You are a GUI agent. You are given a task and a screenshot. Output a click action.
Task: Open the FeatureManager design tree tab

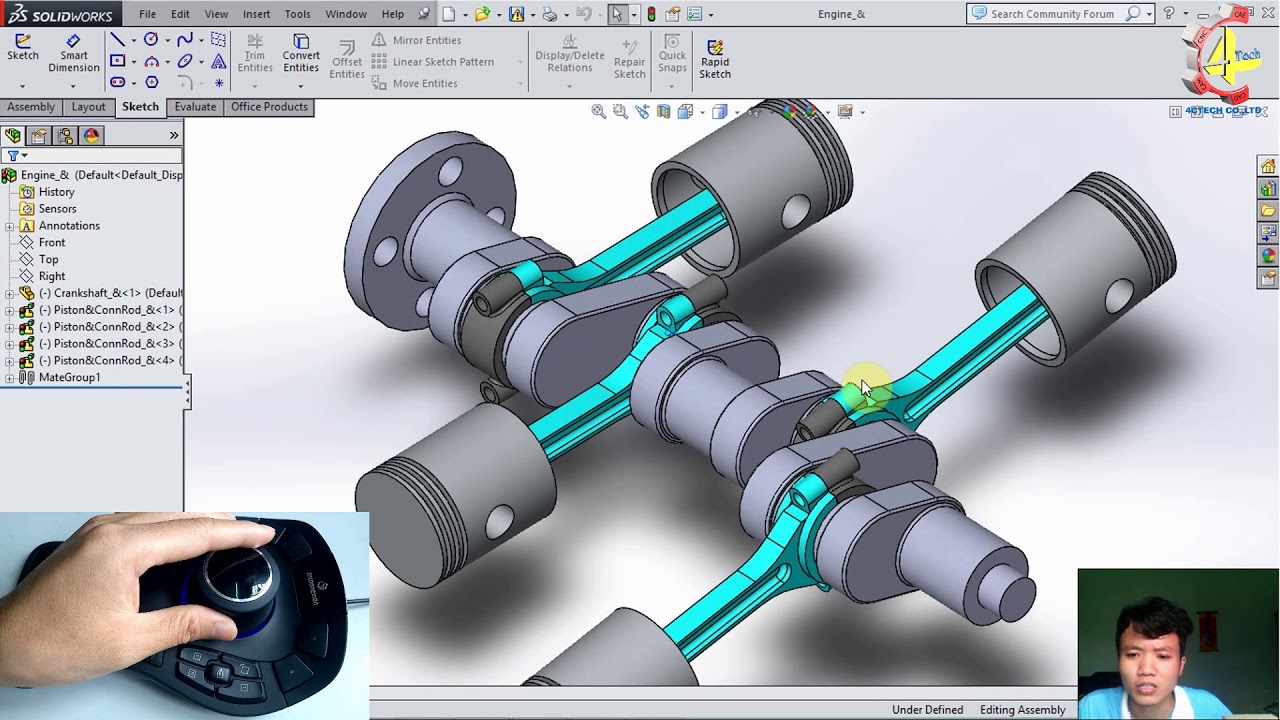[x=12, y=135]
